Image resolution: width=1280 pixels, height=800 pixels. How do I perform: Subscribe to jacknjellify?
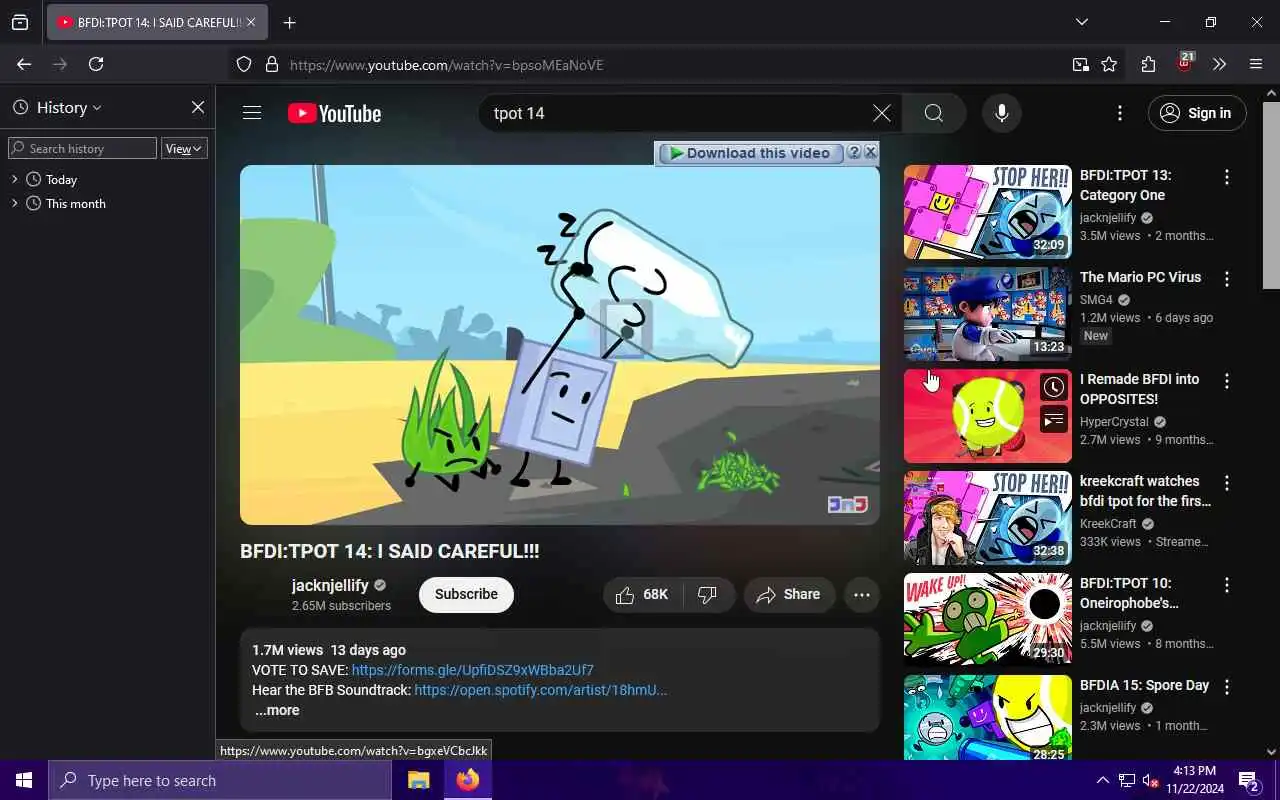[466, 594]
